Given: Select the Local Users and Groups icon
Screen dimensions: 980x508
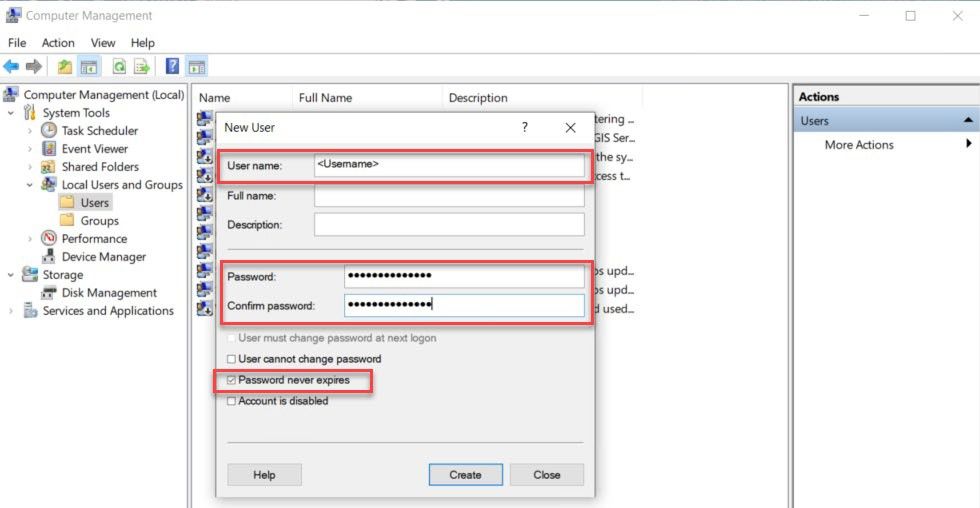Looking at the screenshot, I should (48, 184).
